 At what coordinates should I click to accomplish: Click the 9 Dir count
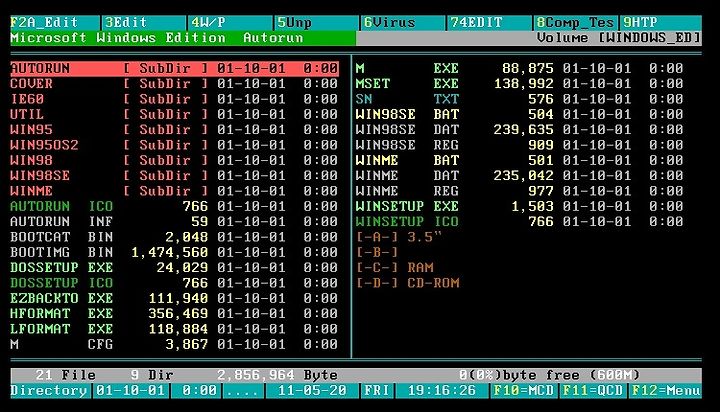point(152,375)
